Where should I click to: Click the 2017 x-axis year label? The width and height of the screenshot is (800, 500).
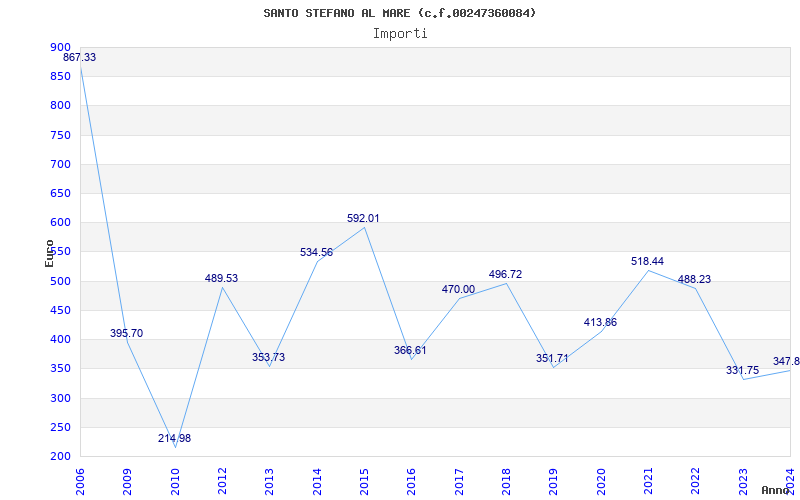(459, 482)
